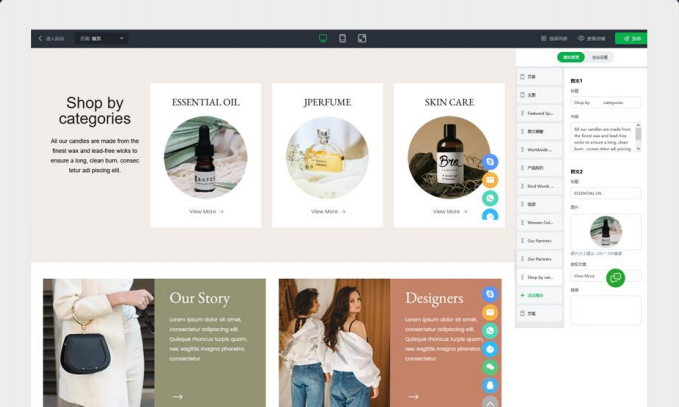Click arrow icon on Our Story card
679x407 pixels.
pos(177,397)
